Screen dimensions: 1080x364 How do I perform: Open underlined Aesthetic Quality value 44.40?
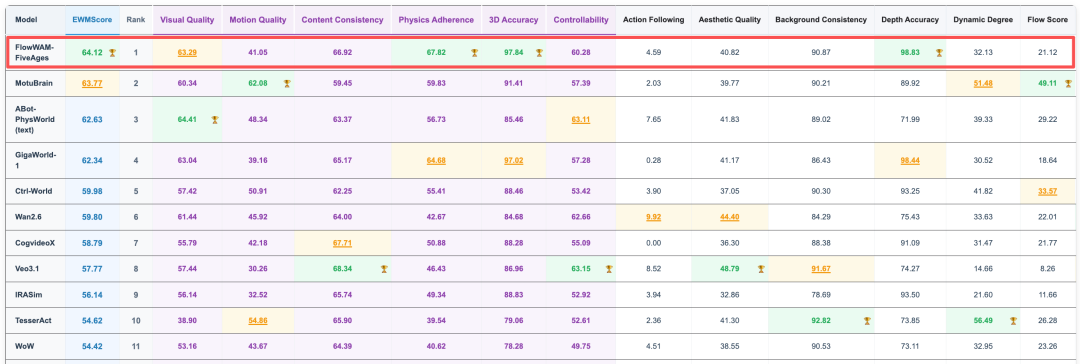730,217
